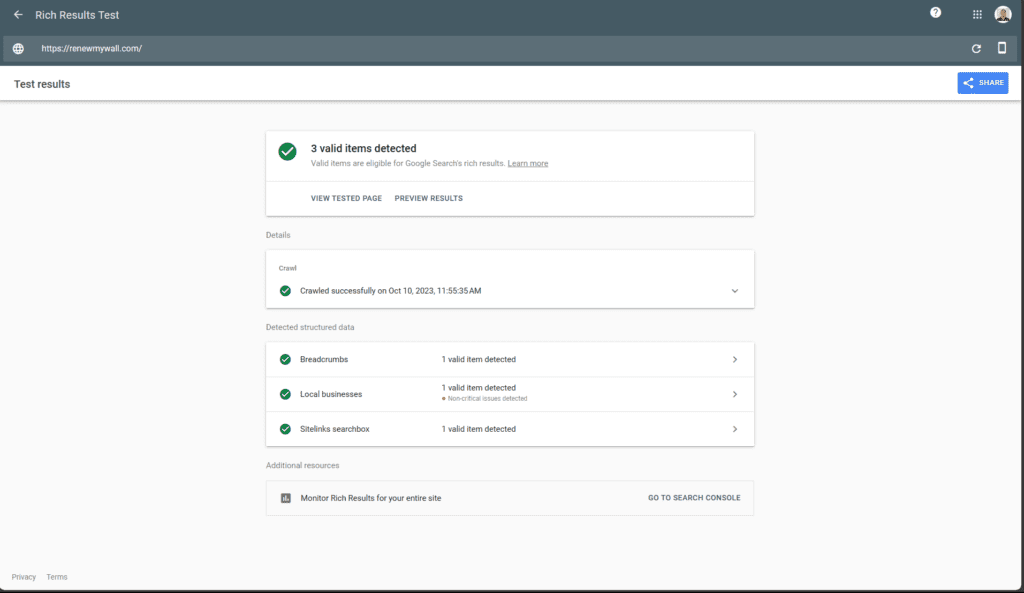This screenshot has width=1024, height=593.
Task: Click the Sitelinks searchbox check icon
Action: (285, 429)
